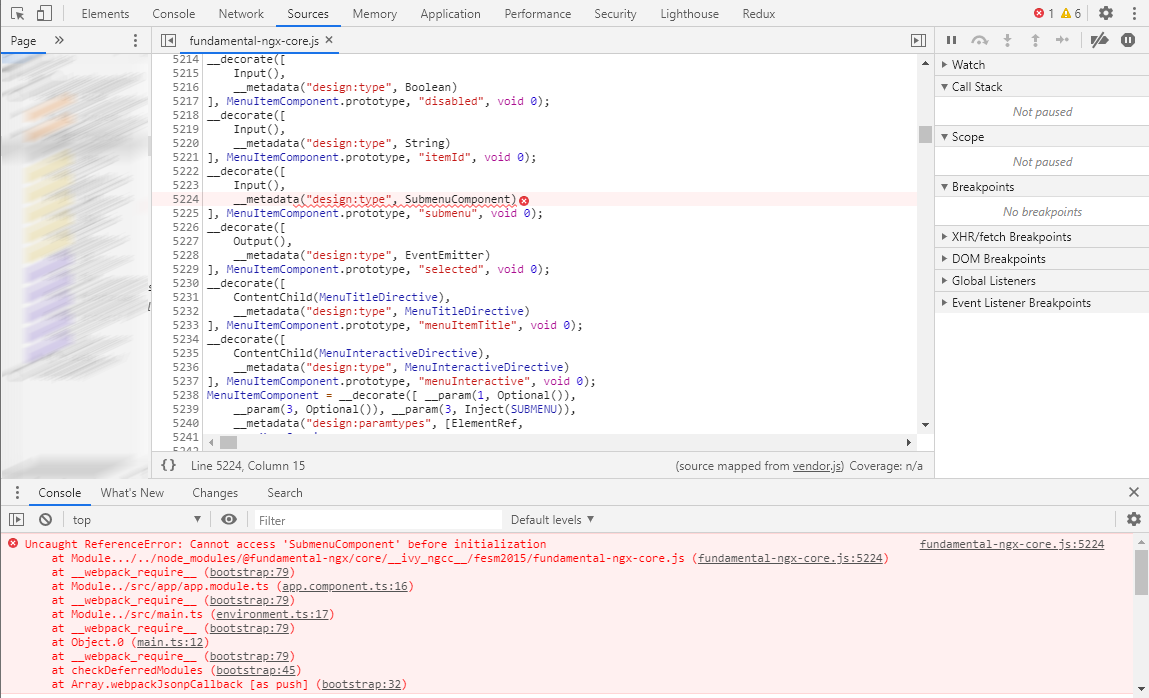The image size is (1149, 698).
Task: Open the Application tab
Action: tap(450, 13)
